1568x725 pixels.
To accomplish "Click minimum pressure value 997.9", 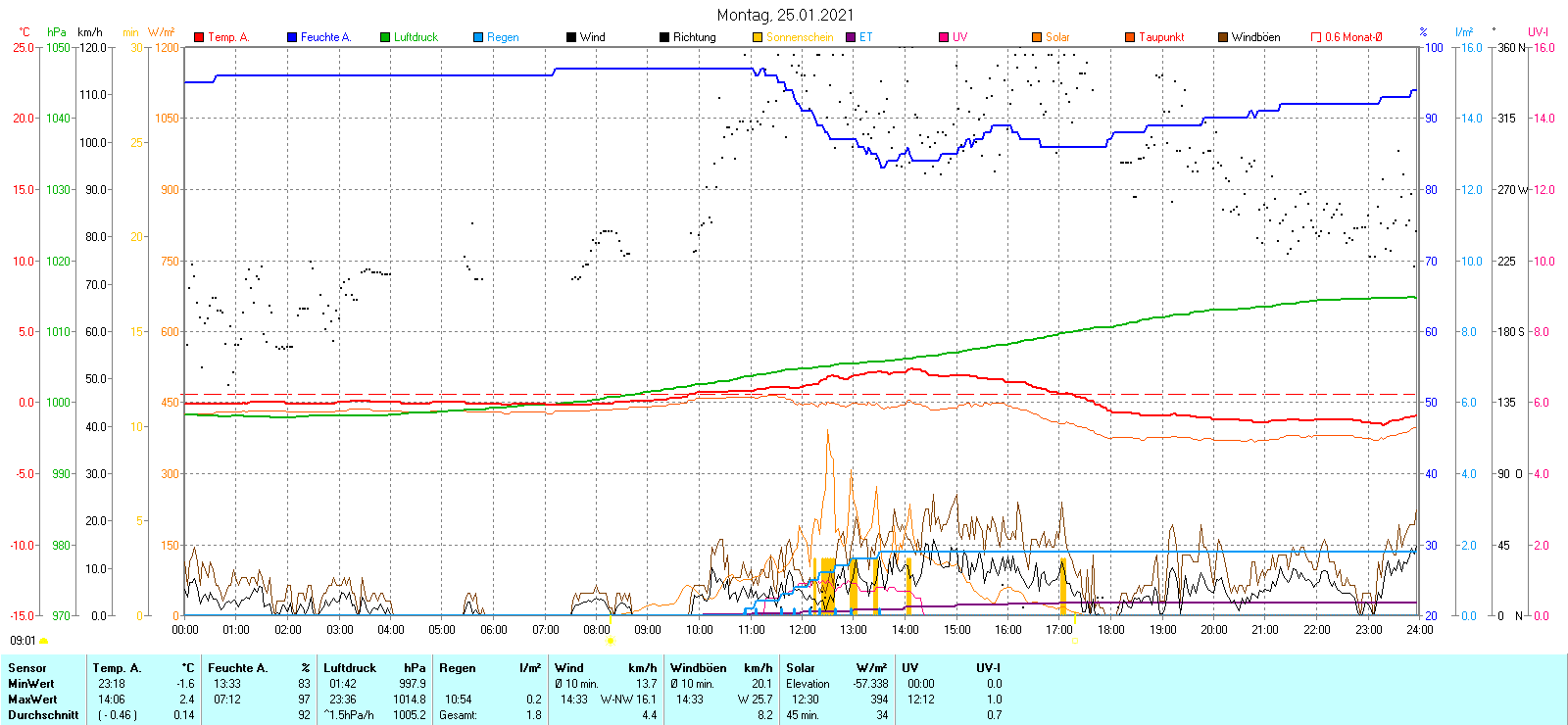I will pyautogui.click(x=413, y=684).
